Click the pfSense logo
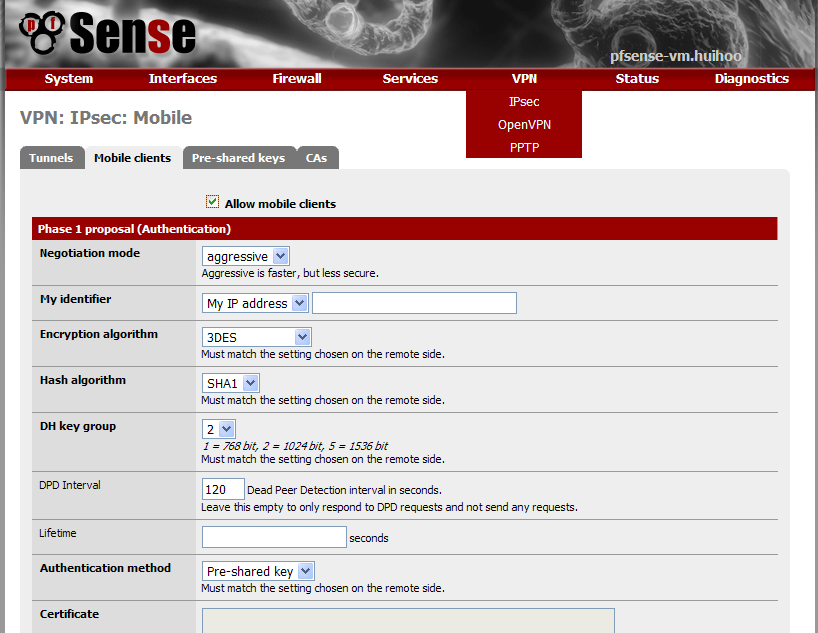Screen dimensions: 818x633 tap(108, 35)
